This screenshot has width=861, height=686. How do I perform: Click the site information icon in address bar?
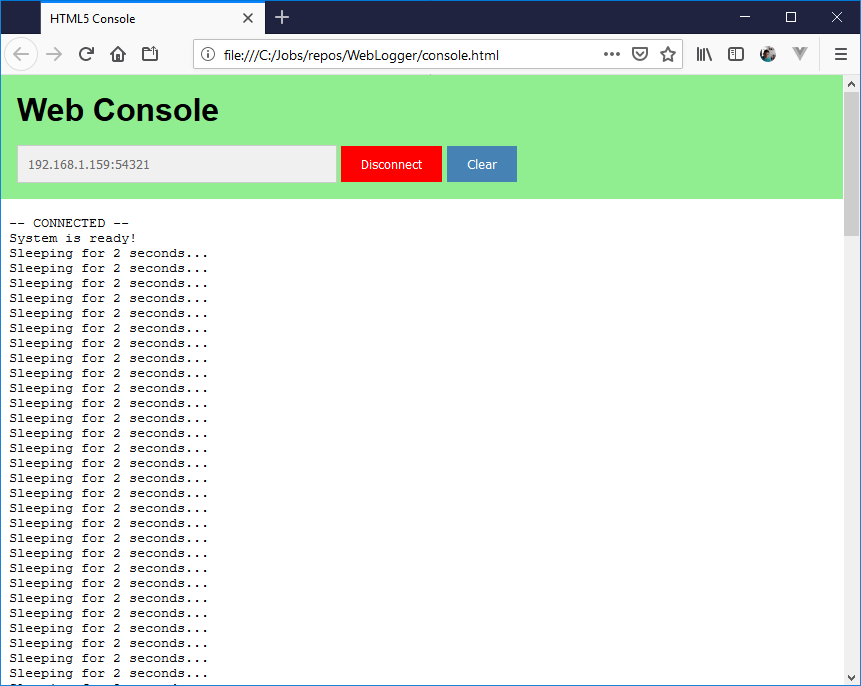208,55
